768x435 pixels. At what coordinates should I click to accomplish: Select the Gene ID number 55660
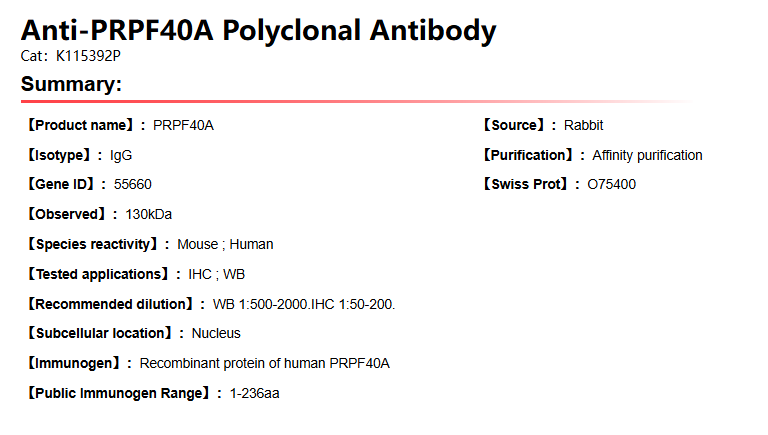(x=133, y=184)
